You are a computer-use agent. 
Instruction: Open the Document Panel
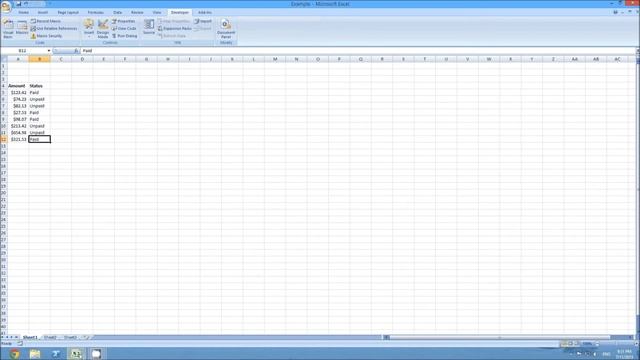[226, 29]
